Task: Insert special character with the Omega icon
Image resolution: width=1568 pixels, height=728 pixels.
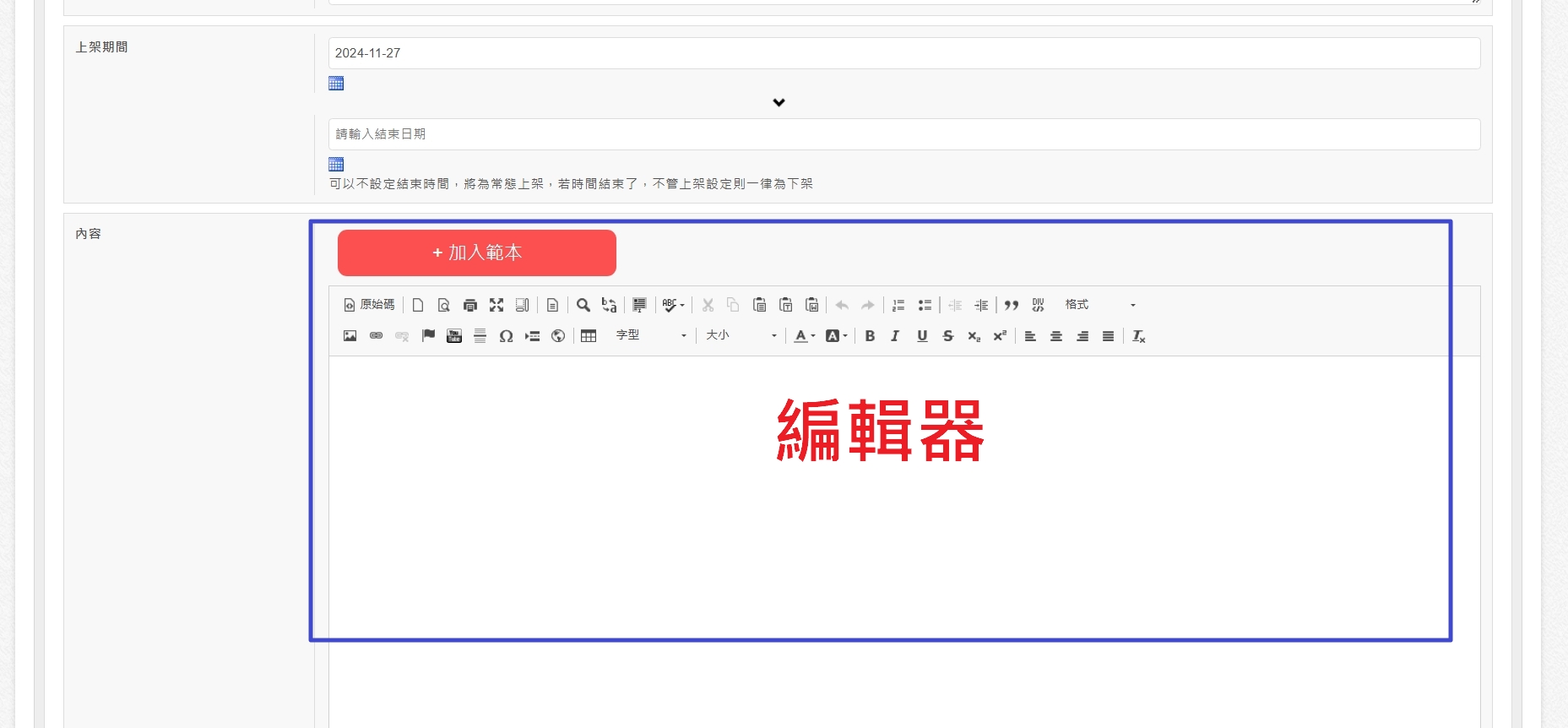Action: click(506, 336)
